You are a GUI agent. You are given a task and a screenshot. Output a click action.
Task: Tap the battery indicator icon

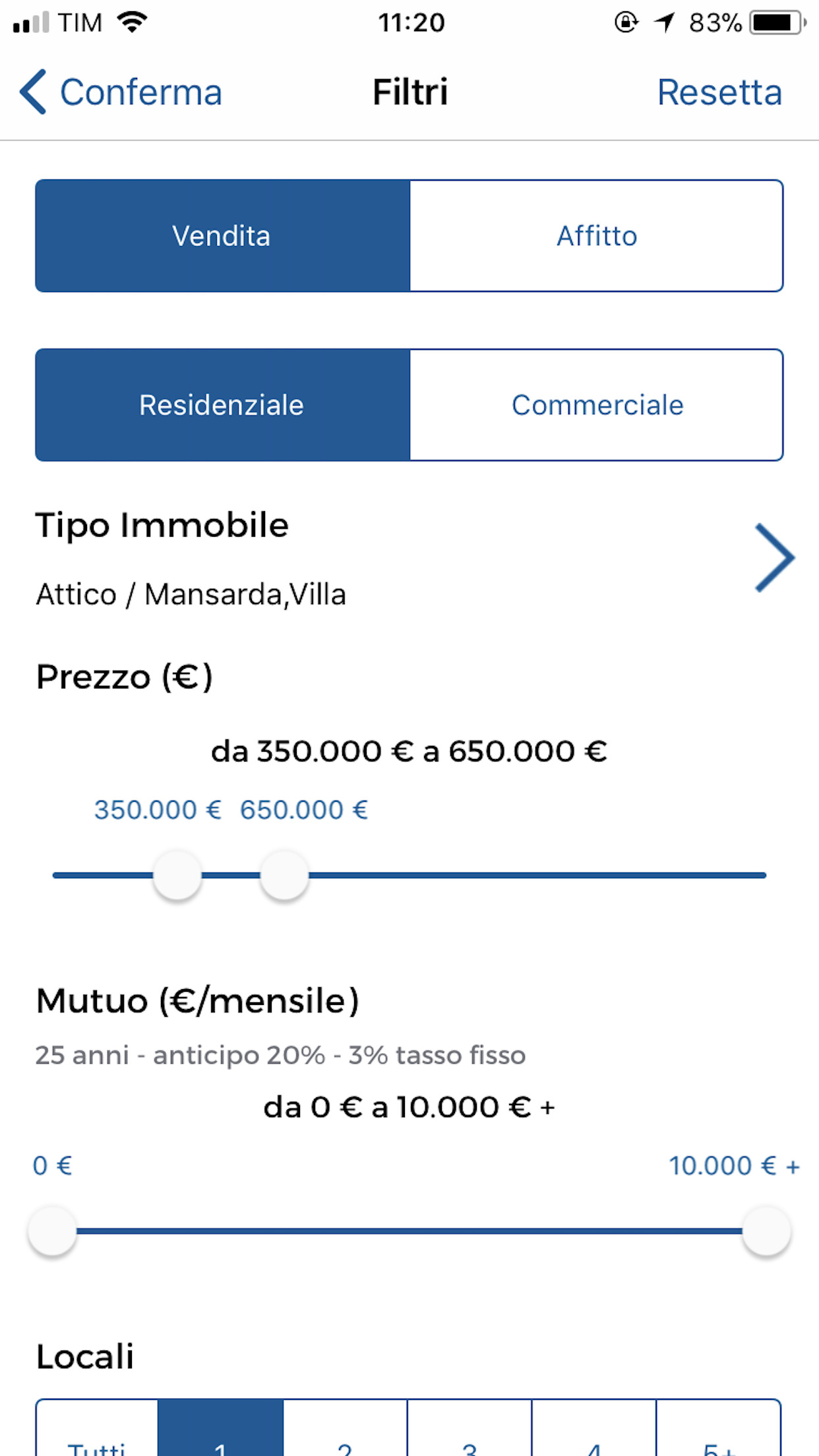778,22
